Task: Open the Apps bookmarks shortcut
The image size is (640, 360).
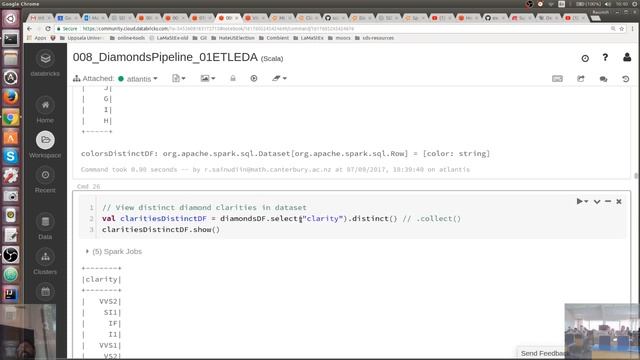Action: [37, 38]
